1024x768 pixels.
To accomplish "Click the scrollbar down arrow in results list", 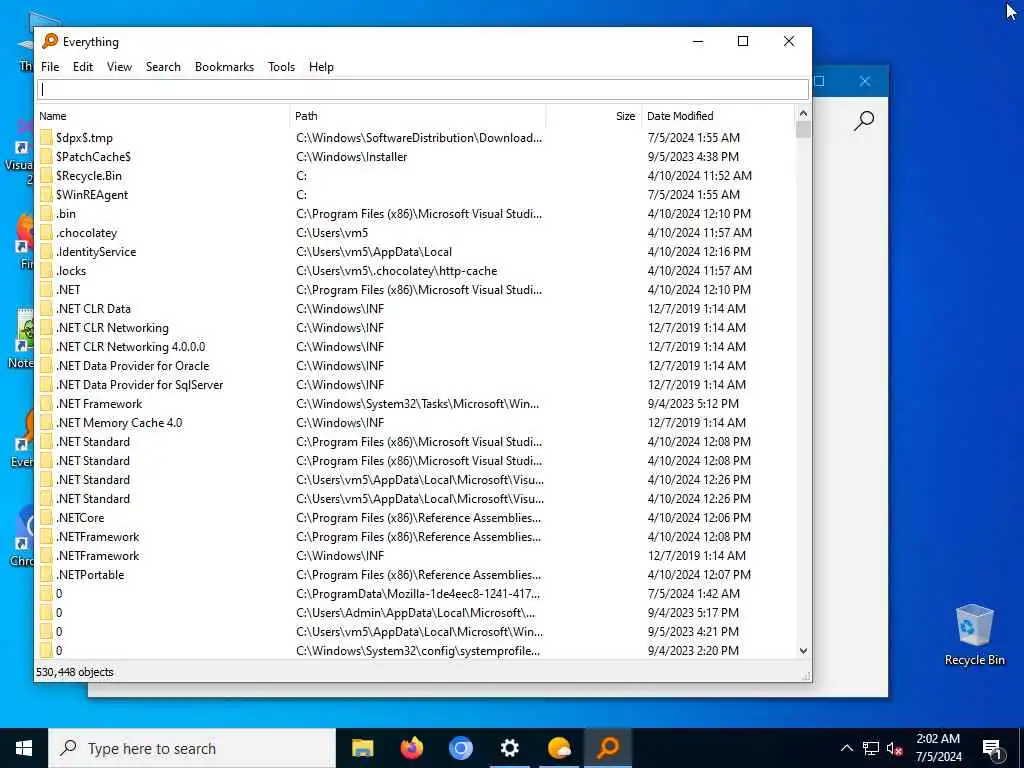I will click(x=803, y=650).
